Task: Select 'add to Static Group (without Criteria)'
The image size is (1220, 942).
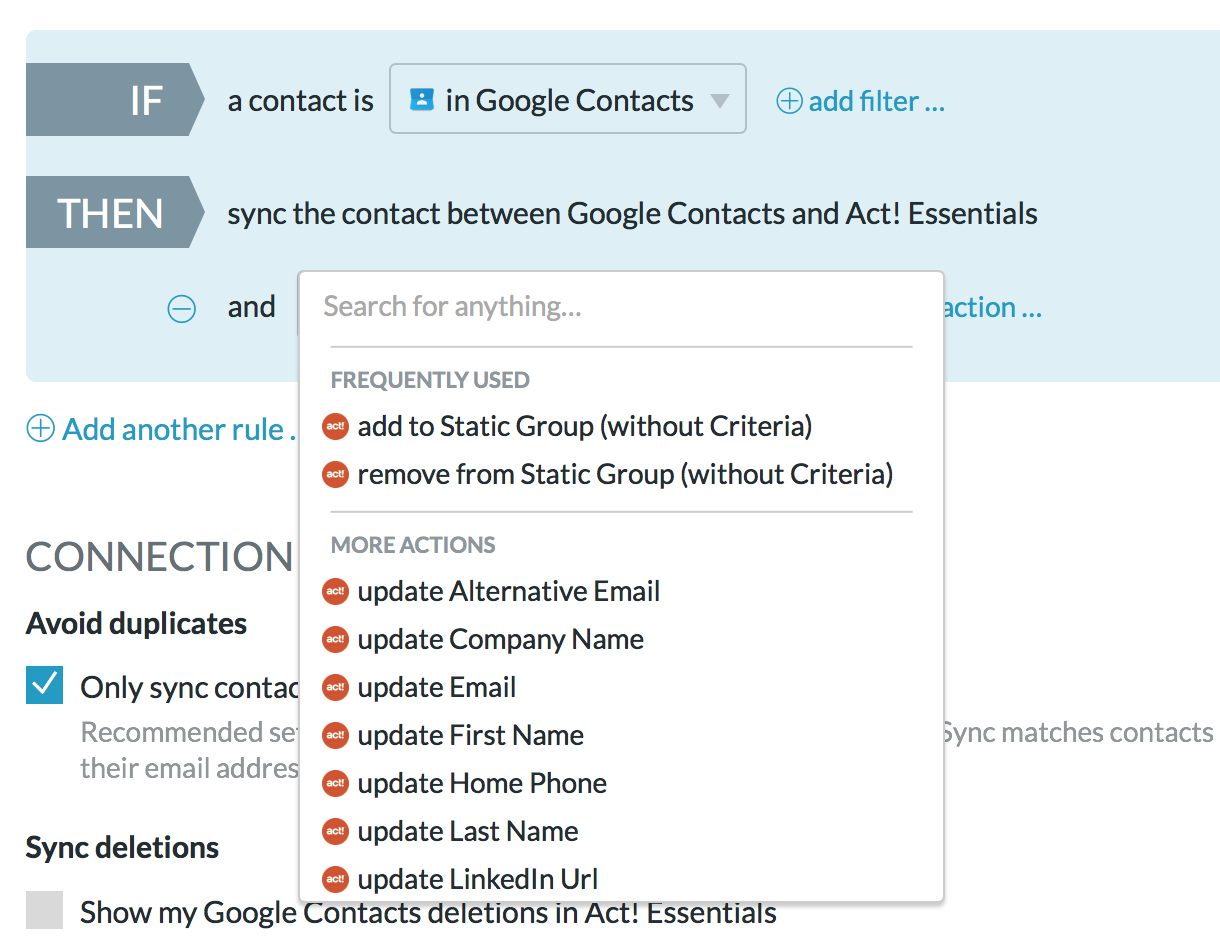Action: pos(585,427)
